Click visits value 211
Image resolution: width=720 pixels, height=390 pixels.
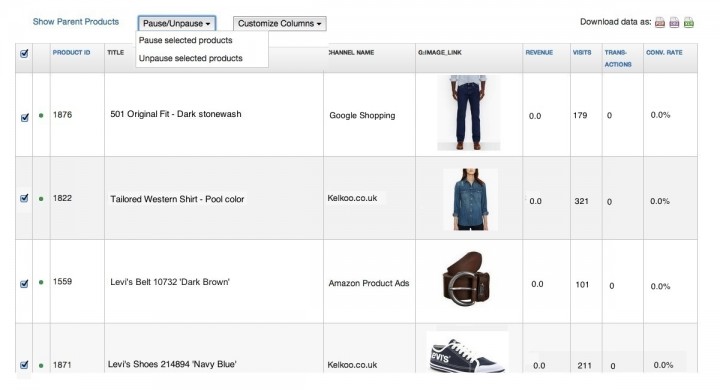[585, 366]
